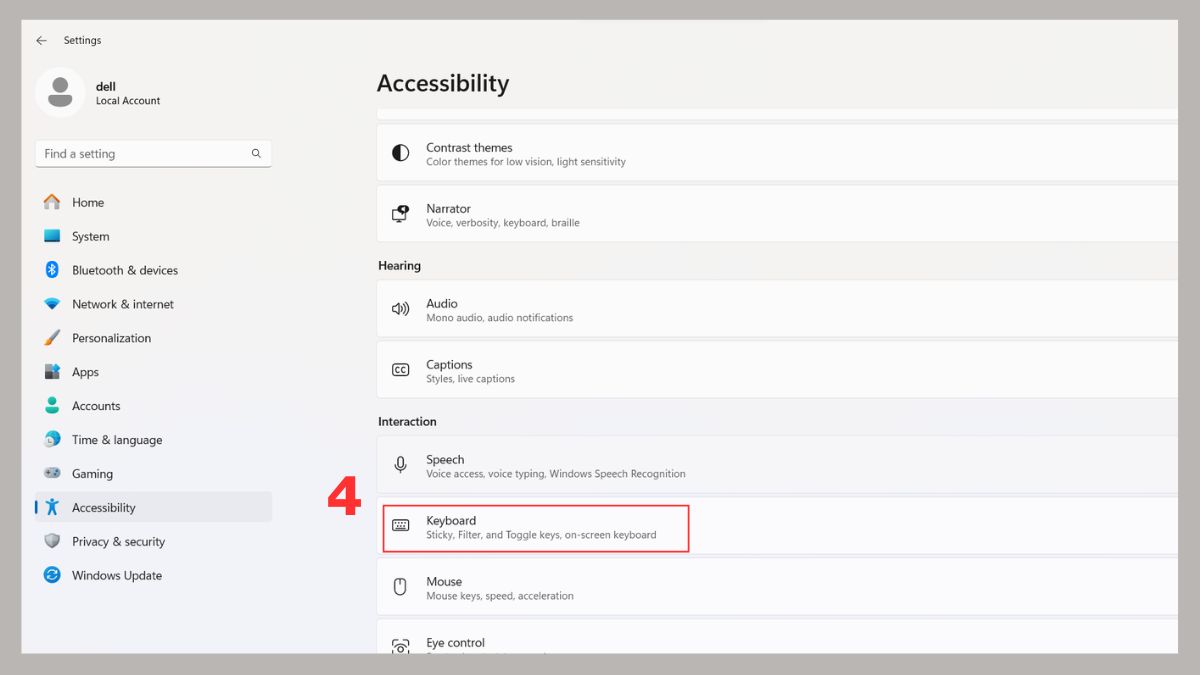Focus the Find a setting field
The image size is (1200, 675).
(x=153, y=153)
